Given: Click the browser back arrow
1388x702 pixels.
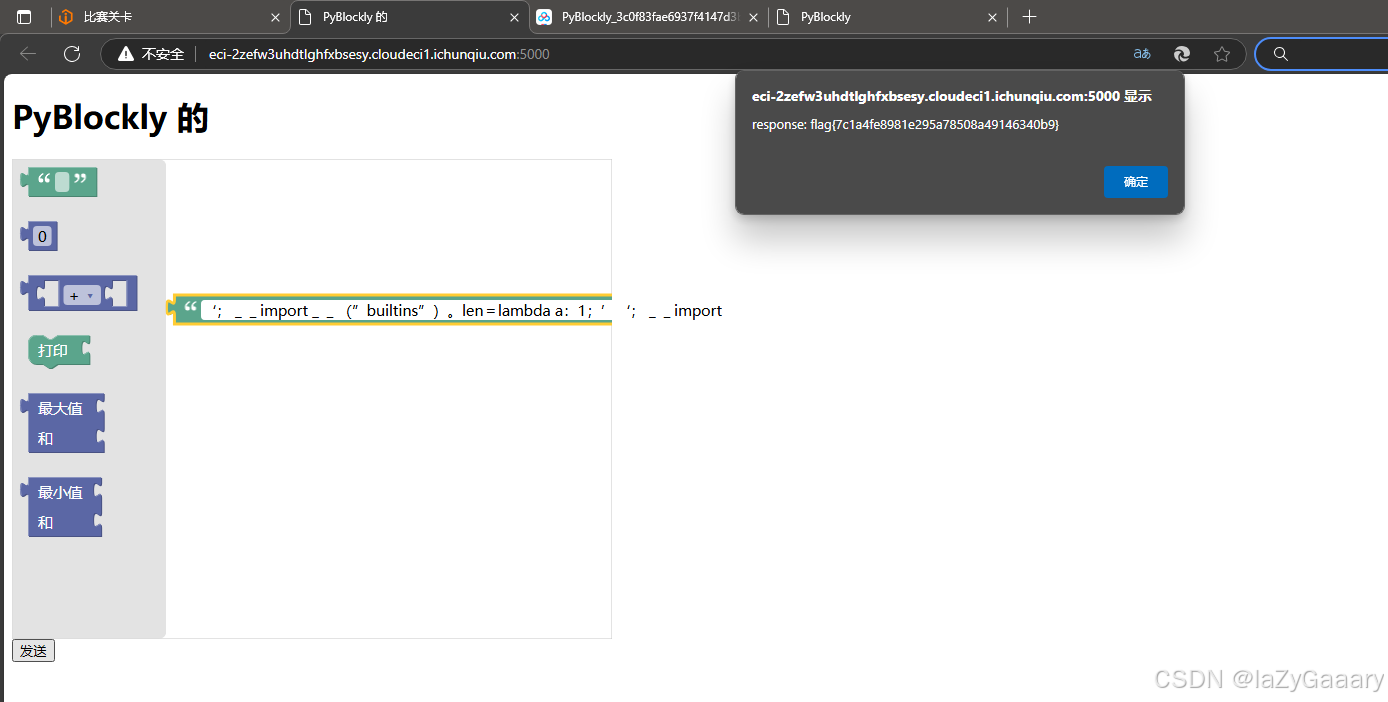Looking at the screenshot, I should [x=28, y=54].
